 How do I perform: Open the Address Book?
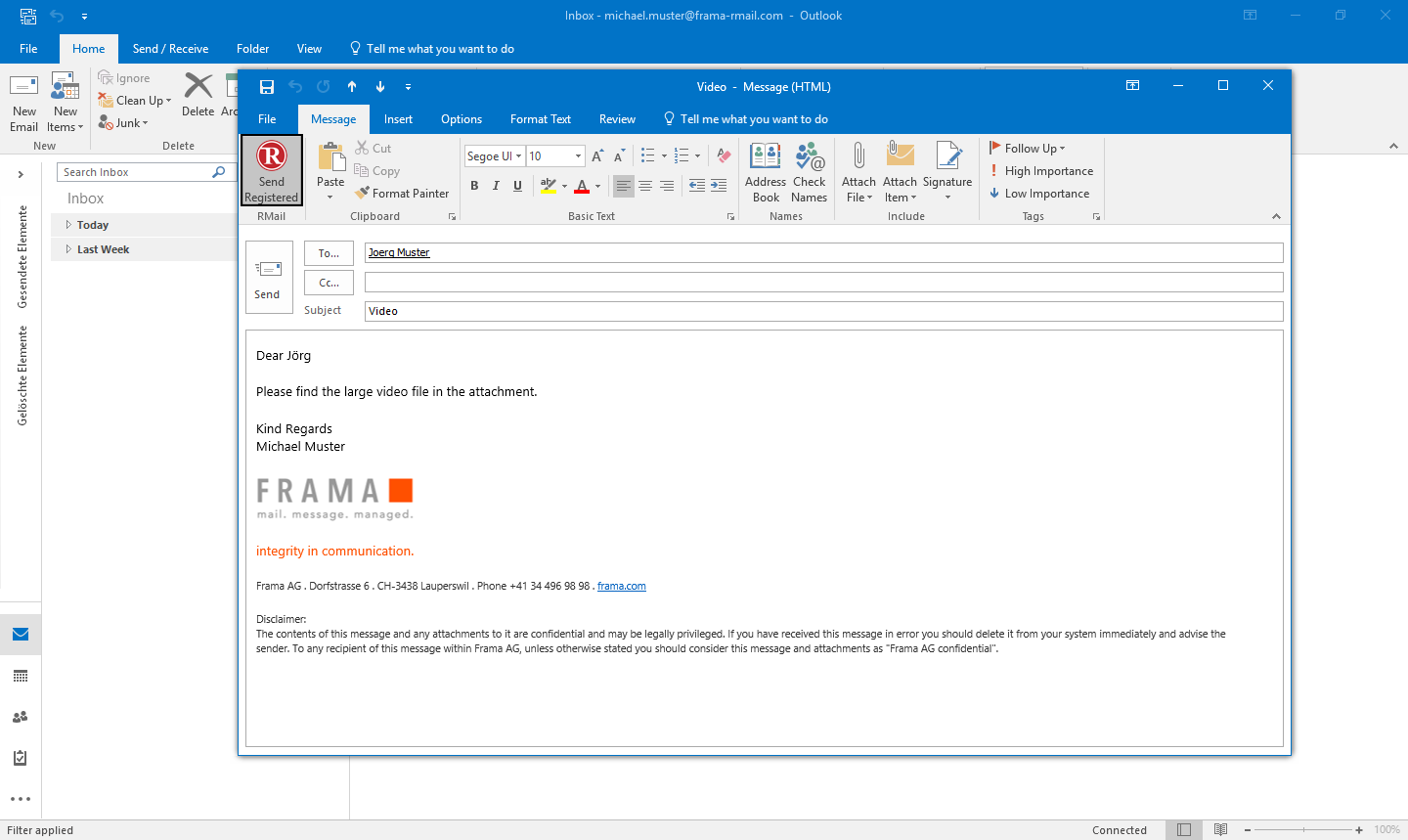point(766,172)
